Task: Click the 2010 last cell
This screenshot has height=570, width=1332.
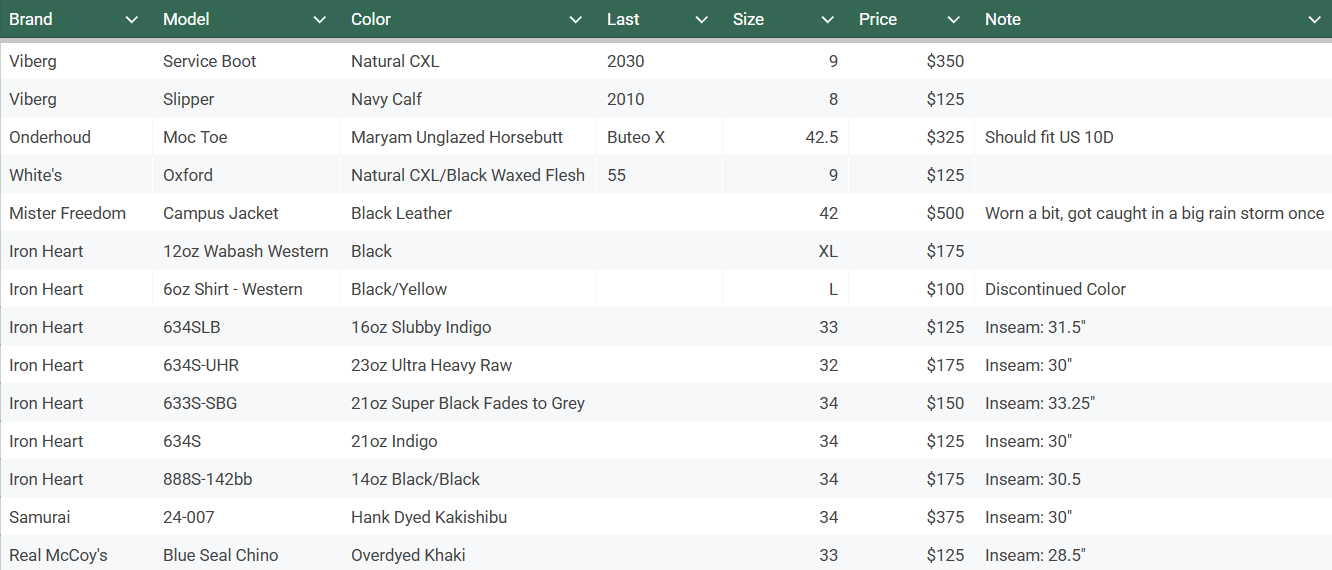Action: click(x=659, y=99)
